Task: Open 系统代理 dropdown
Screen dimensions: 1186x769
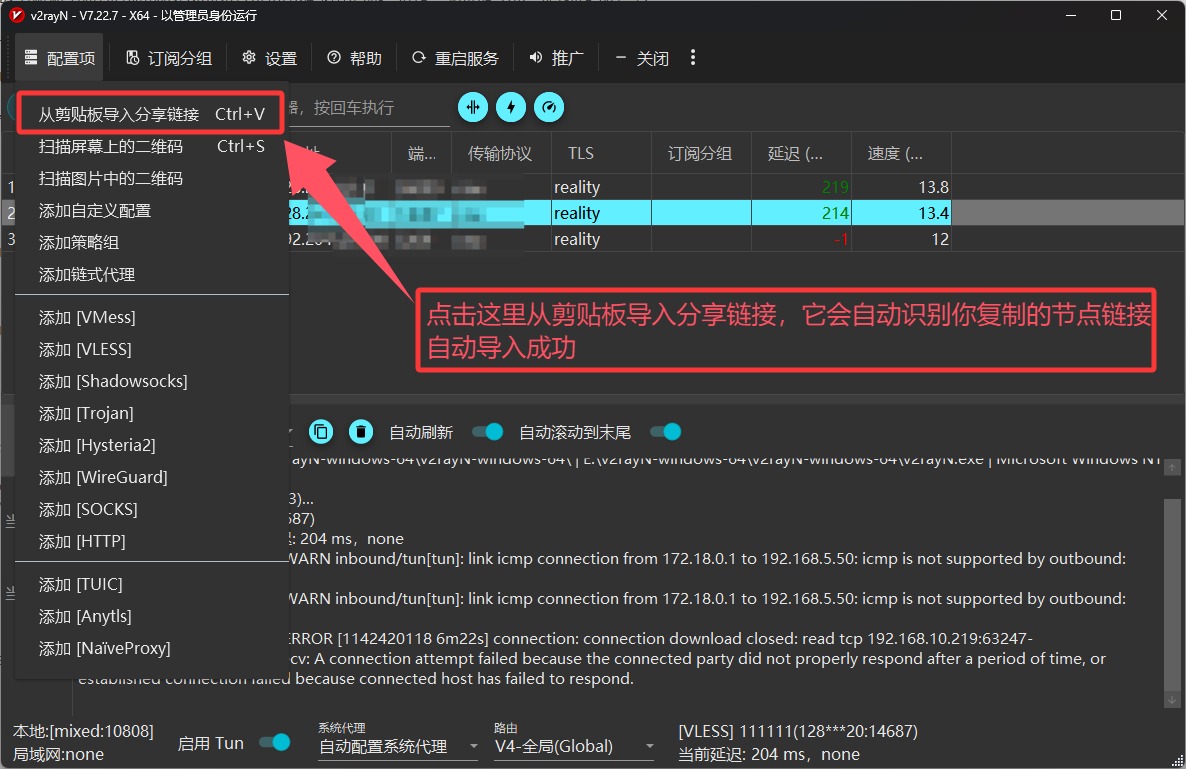Action: coord(398,747)
